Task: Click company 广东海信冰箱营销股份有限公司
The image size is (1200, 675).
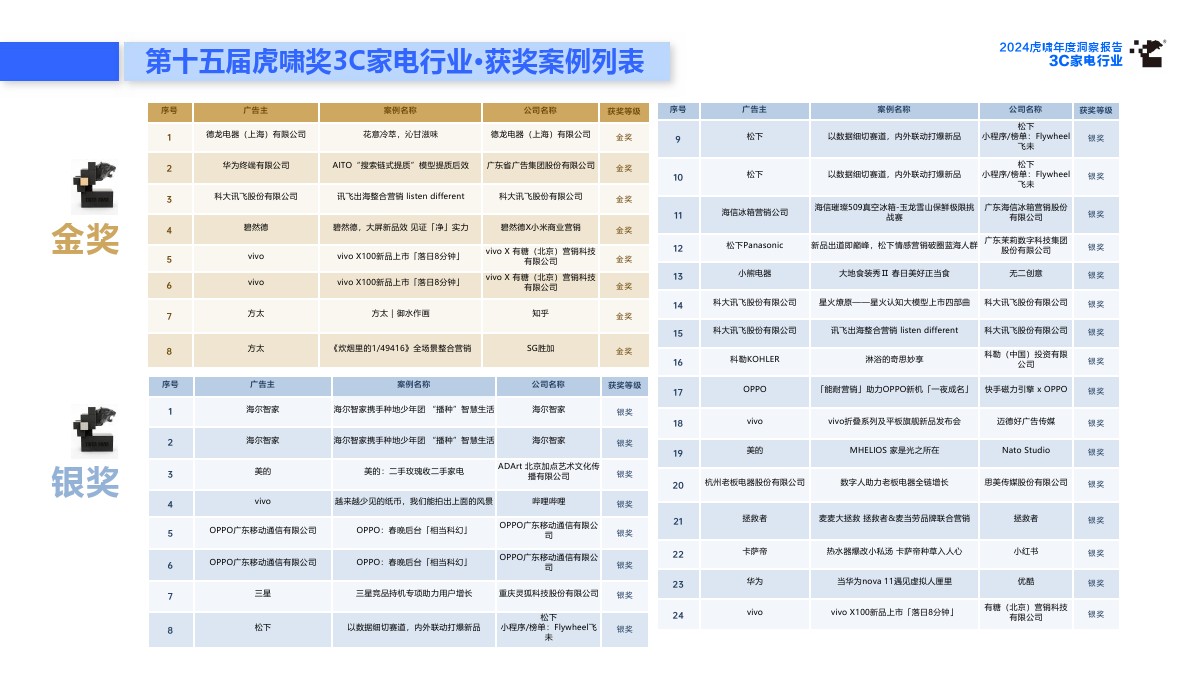Action: [1025, 211]
